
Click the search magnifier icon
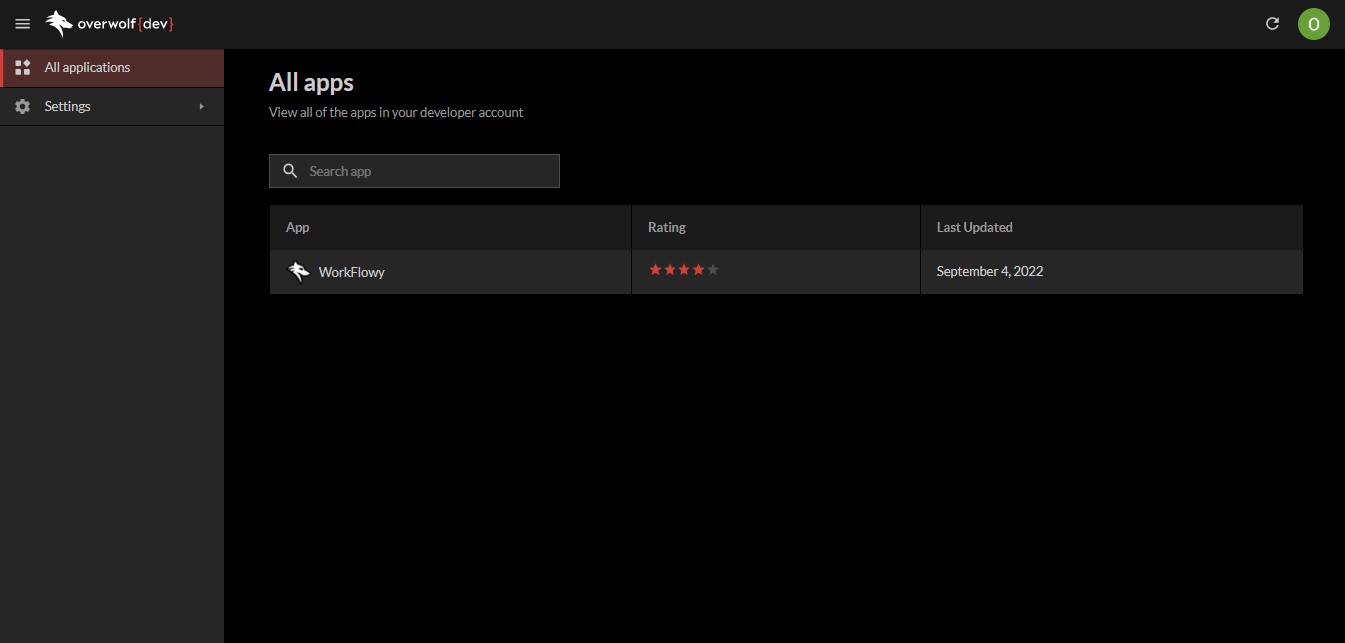coord(290,171)
